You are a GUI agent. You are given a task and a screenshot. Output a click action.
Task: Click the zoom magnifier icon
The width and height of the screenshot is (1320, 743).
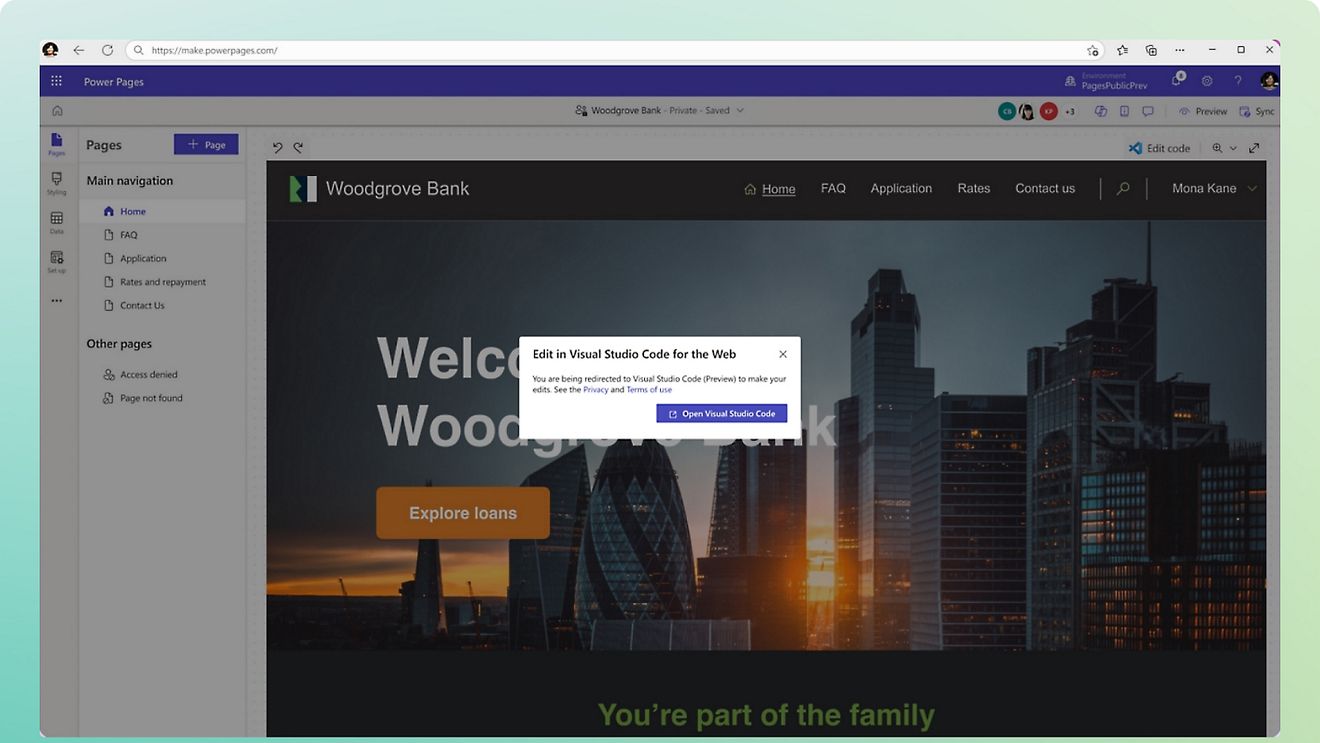pos(1217,148)
